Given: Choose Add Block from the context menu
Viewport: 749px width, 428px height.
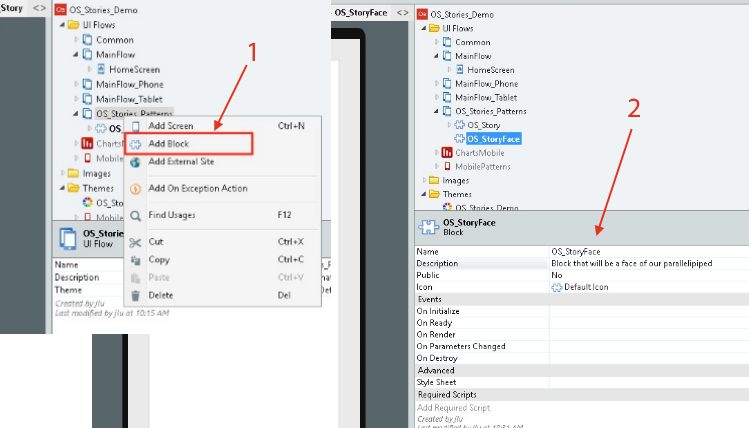Looking at the screenshot, I should (169, 144).
